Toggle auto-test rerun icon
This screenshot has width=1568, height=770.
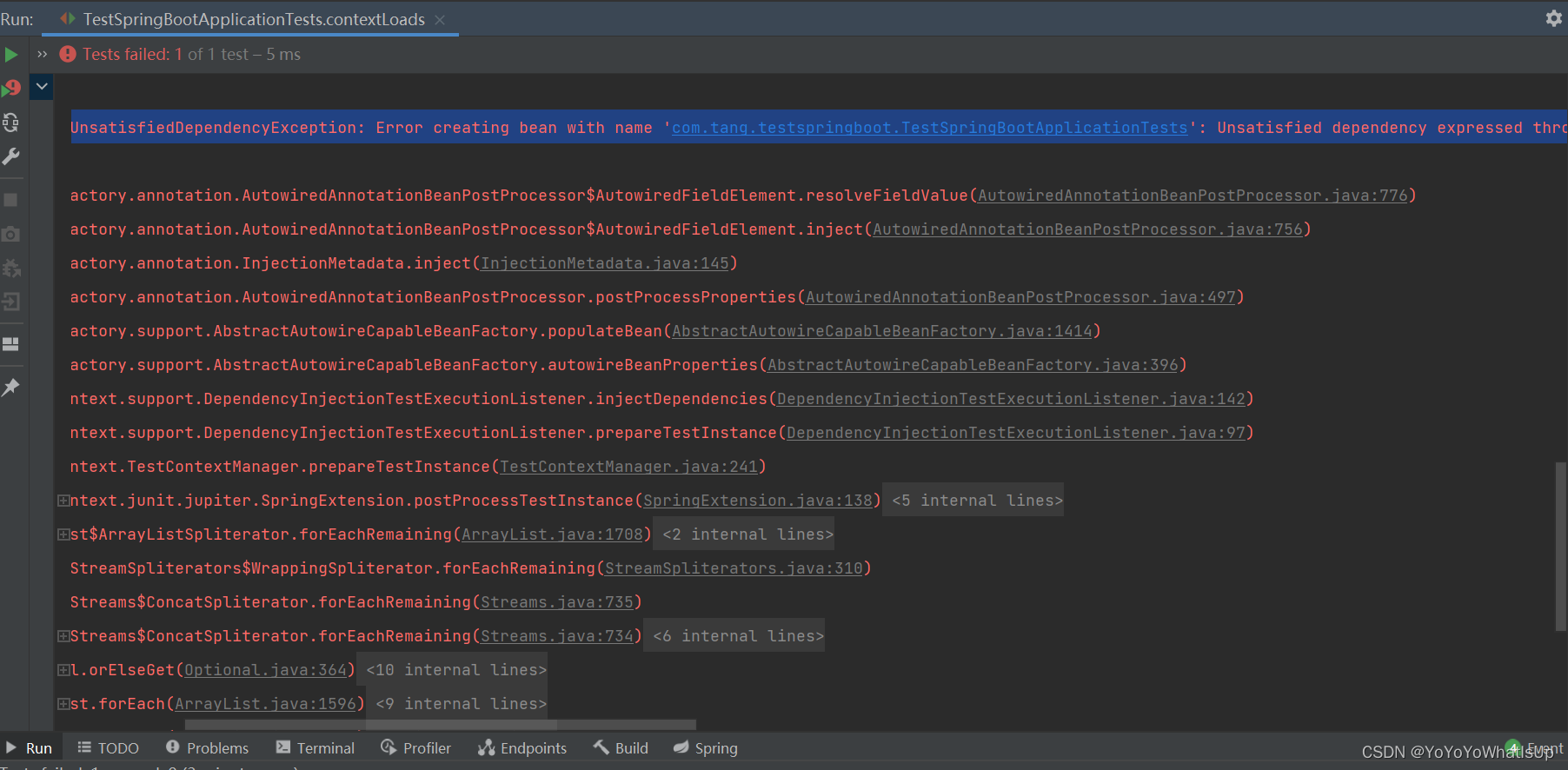pyautogui.click(x=10, y=123)
